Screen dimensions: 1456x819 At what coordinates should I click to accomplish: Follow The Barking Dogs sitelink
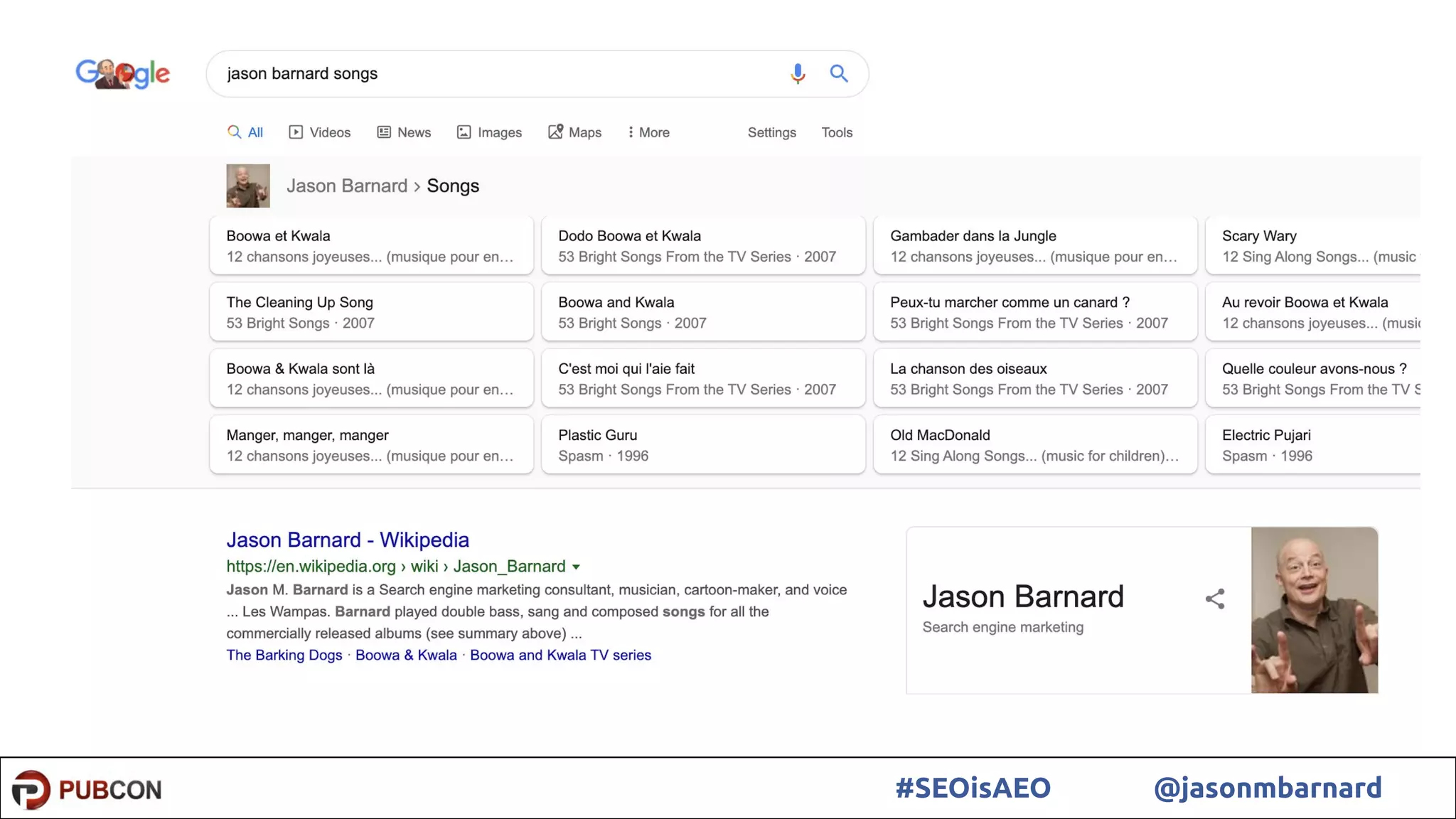click(284, 655)
